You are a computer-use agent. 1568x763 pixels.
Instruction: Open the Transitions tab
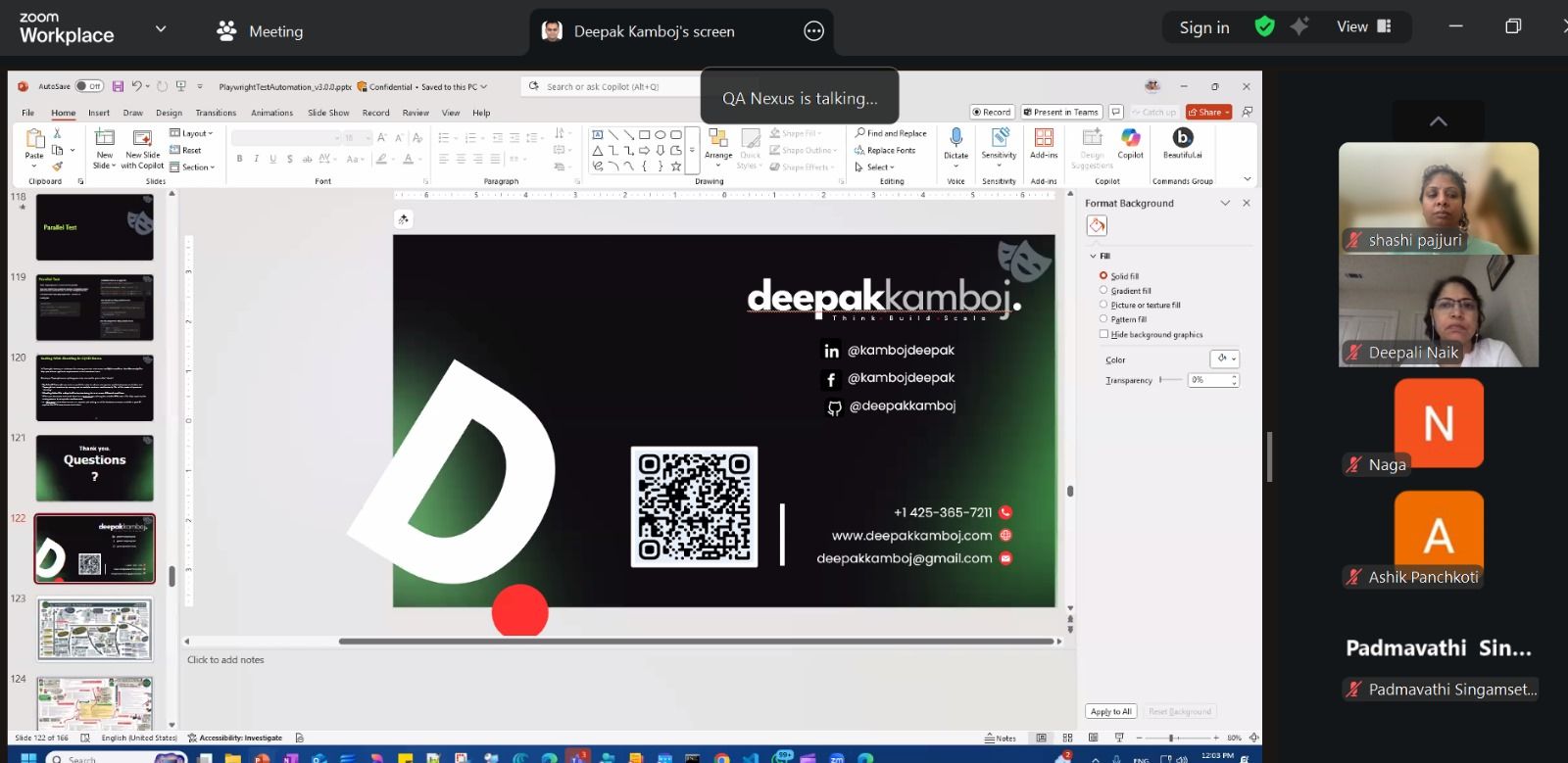point(216,113)
